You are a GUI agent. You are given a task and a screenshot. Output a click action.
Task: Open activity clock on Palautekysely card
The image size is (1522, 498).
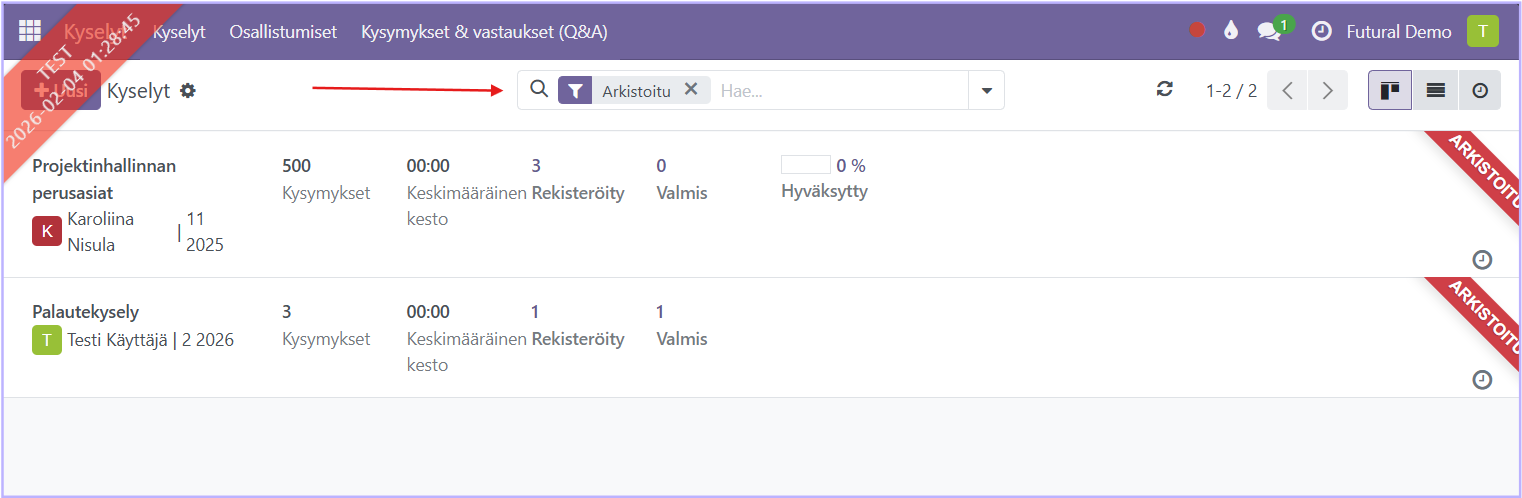1483,380
